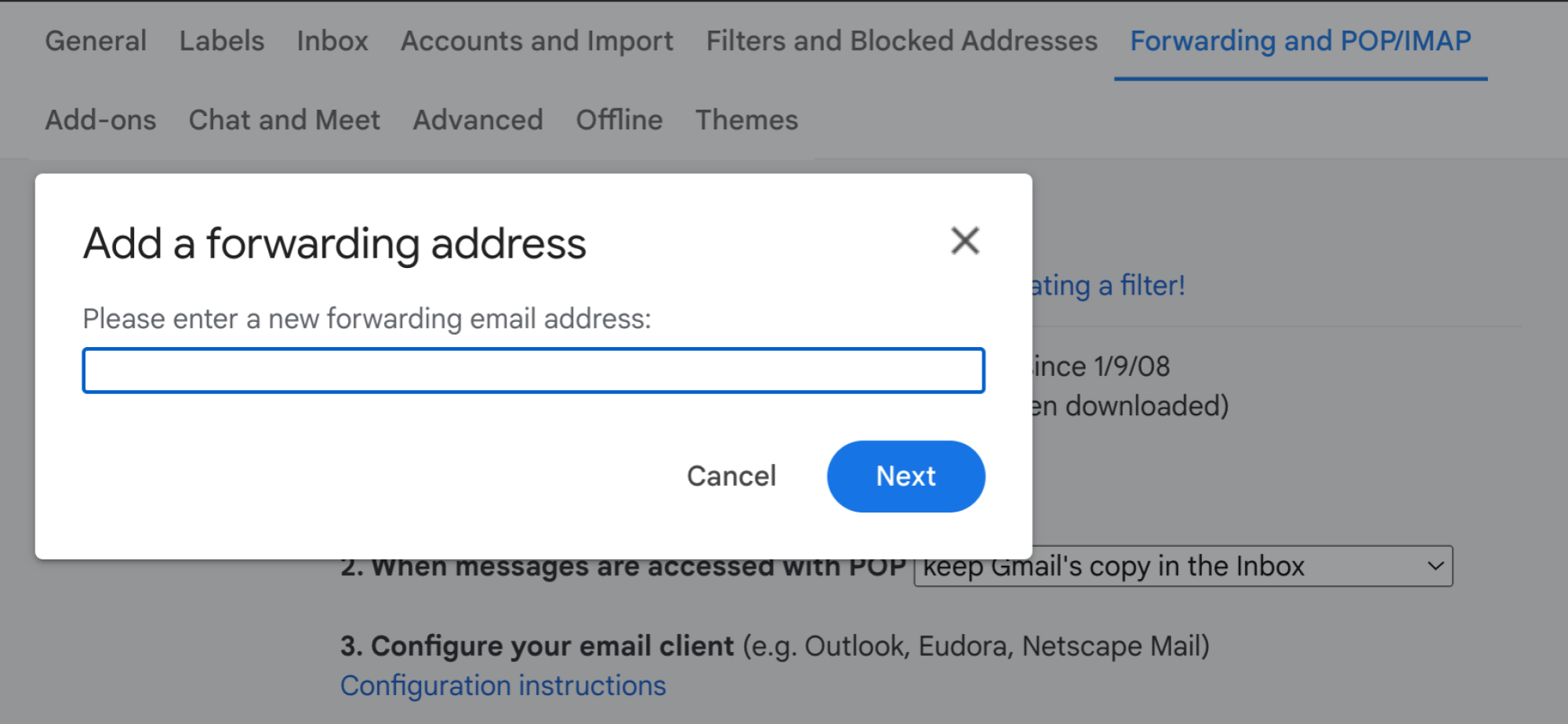Image resolution: width=1568 pixels, height=724 pixels.
Task: Switch to the Labels tab
Action: 222,41
